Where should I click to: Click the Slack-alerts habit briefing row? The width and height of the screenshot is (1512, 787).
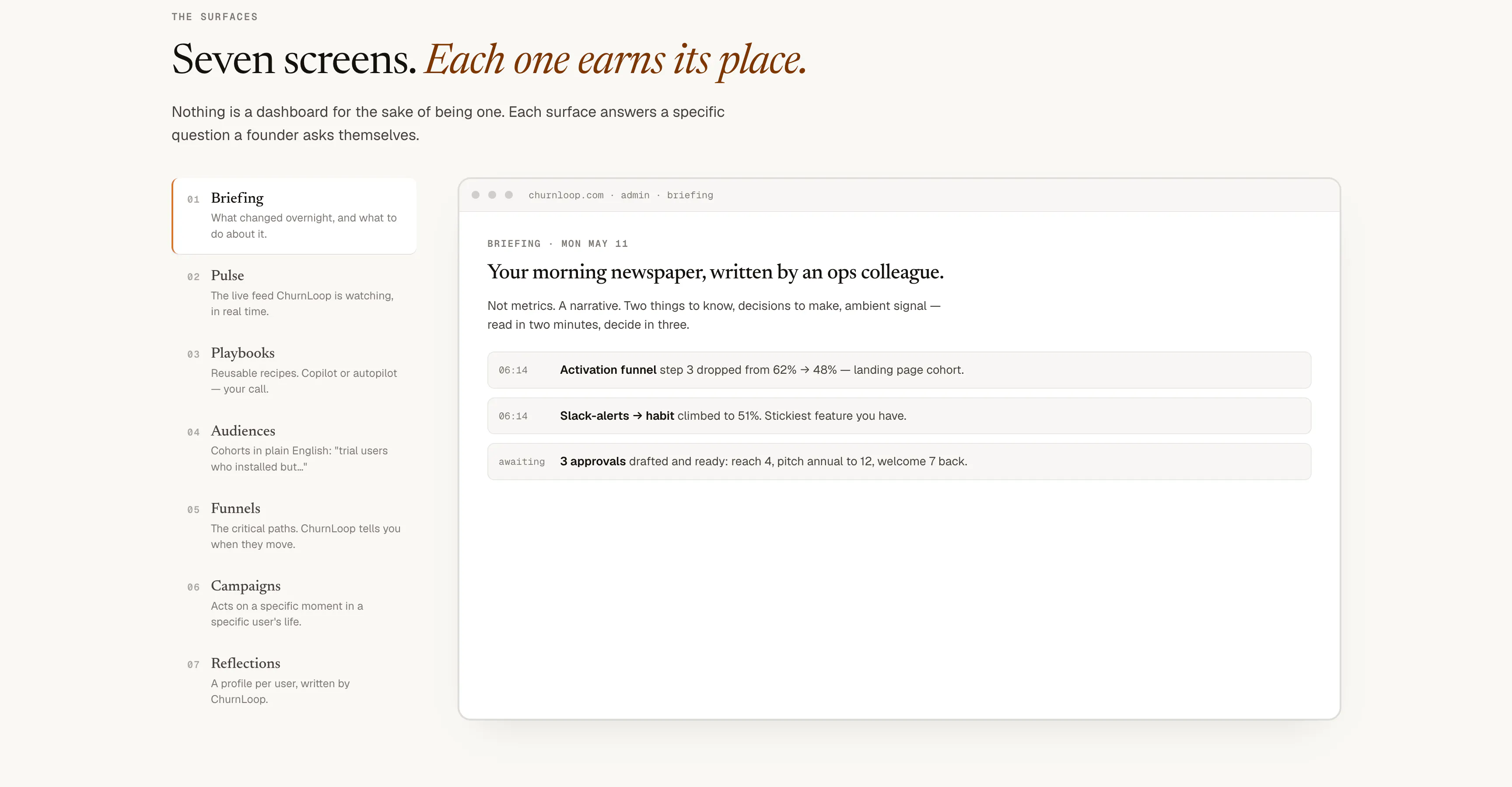pyautogui.click(x=899, y=416)
